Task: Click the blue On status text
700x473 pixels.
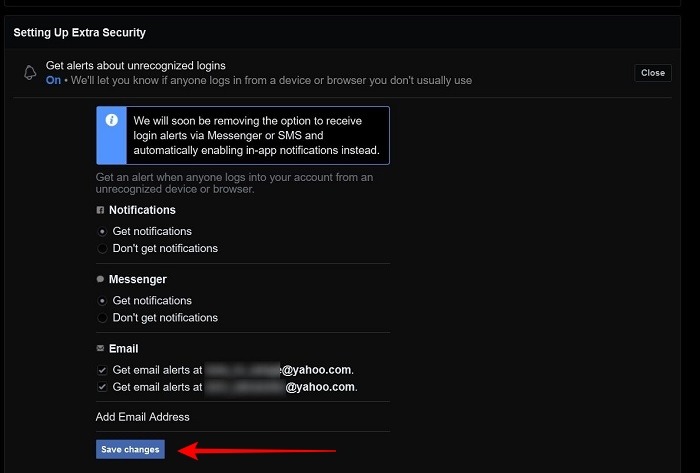Action: point(53,80)
